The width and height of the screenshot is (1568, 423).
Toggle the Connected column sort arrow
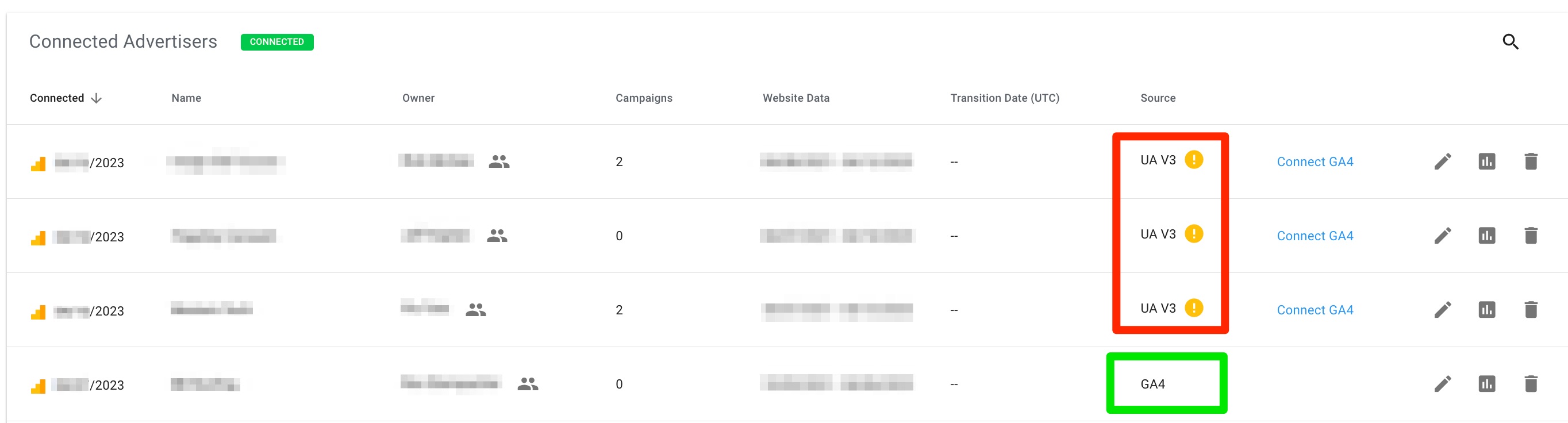(97, 97)
